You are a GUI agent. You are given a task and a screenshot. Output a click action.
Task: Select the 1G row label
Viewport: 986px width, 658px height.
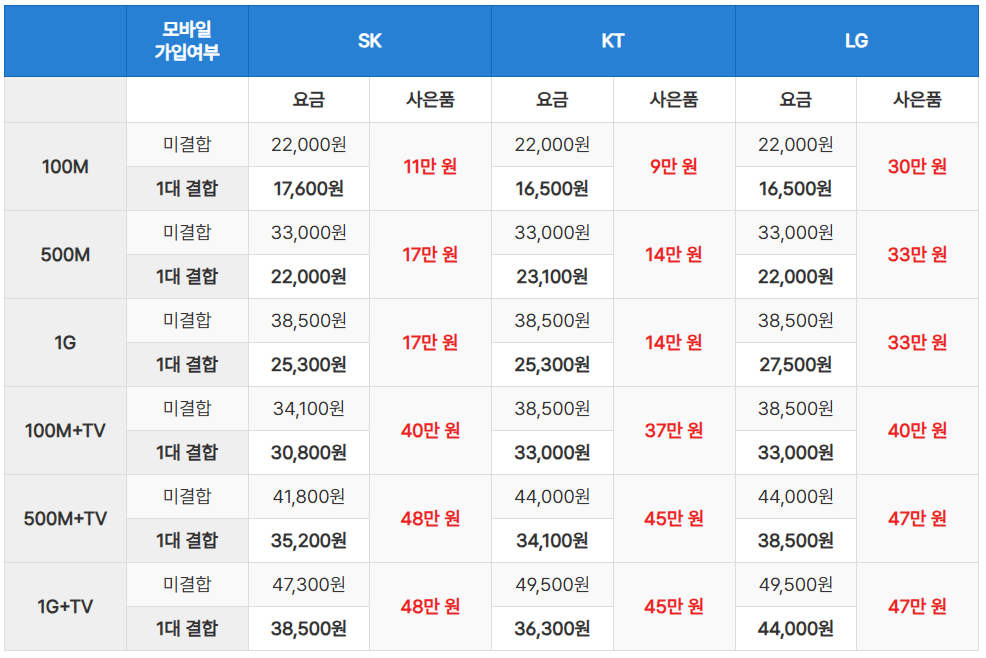coord(65,343)
